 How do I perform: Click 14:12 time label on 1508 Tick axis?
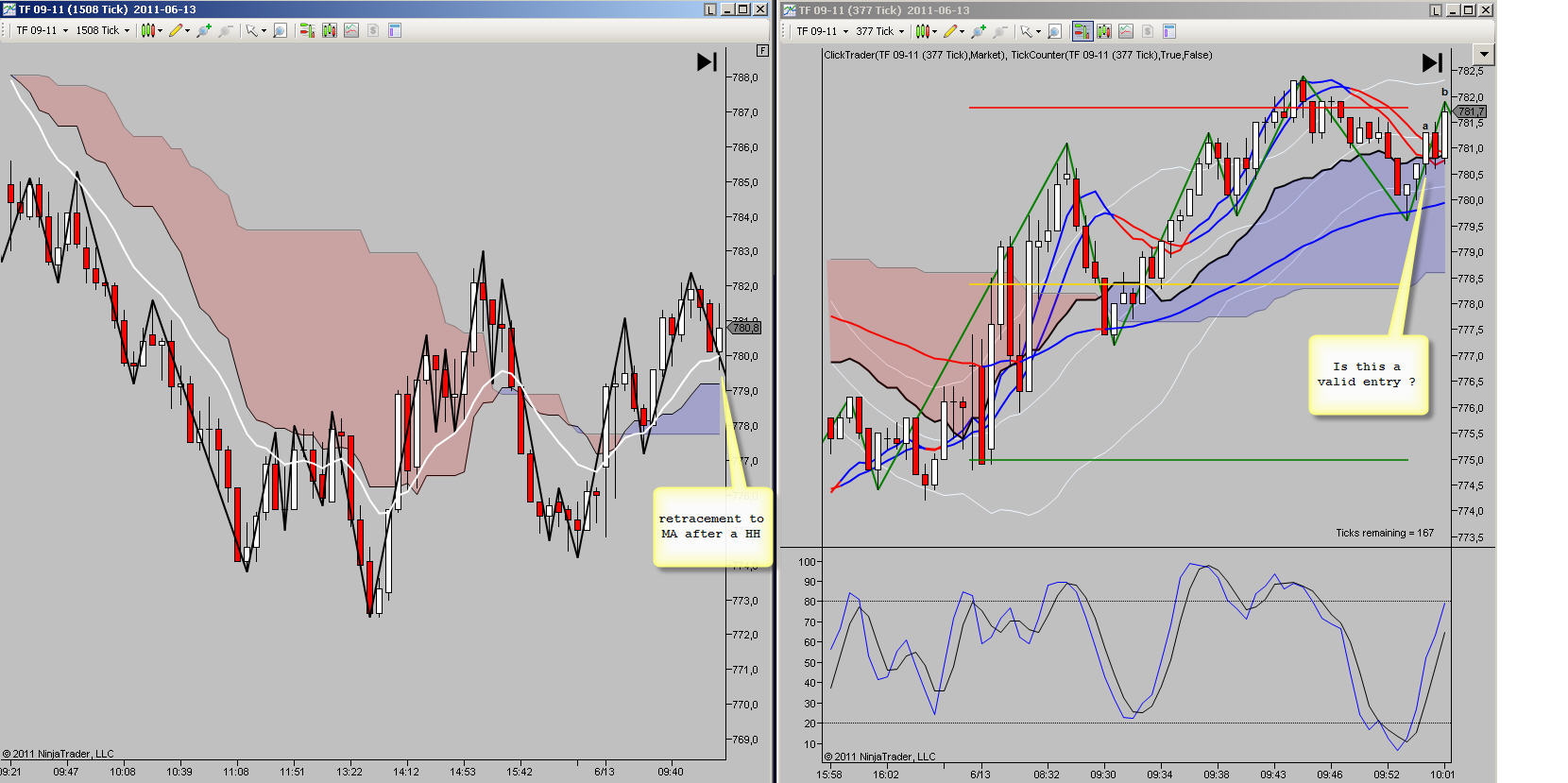click(406, 772)
